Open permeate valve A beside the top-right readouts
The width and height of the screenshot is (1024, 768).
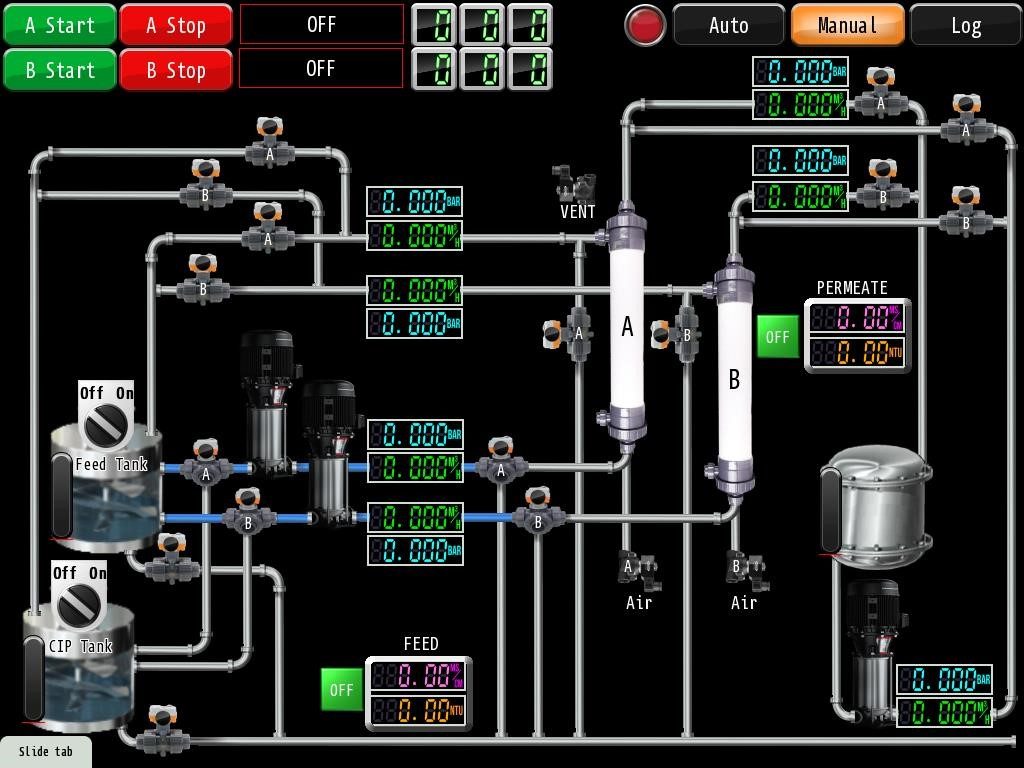pos(880,92)
